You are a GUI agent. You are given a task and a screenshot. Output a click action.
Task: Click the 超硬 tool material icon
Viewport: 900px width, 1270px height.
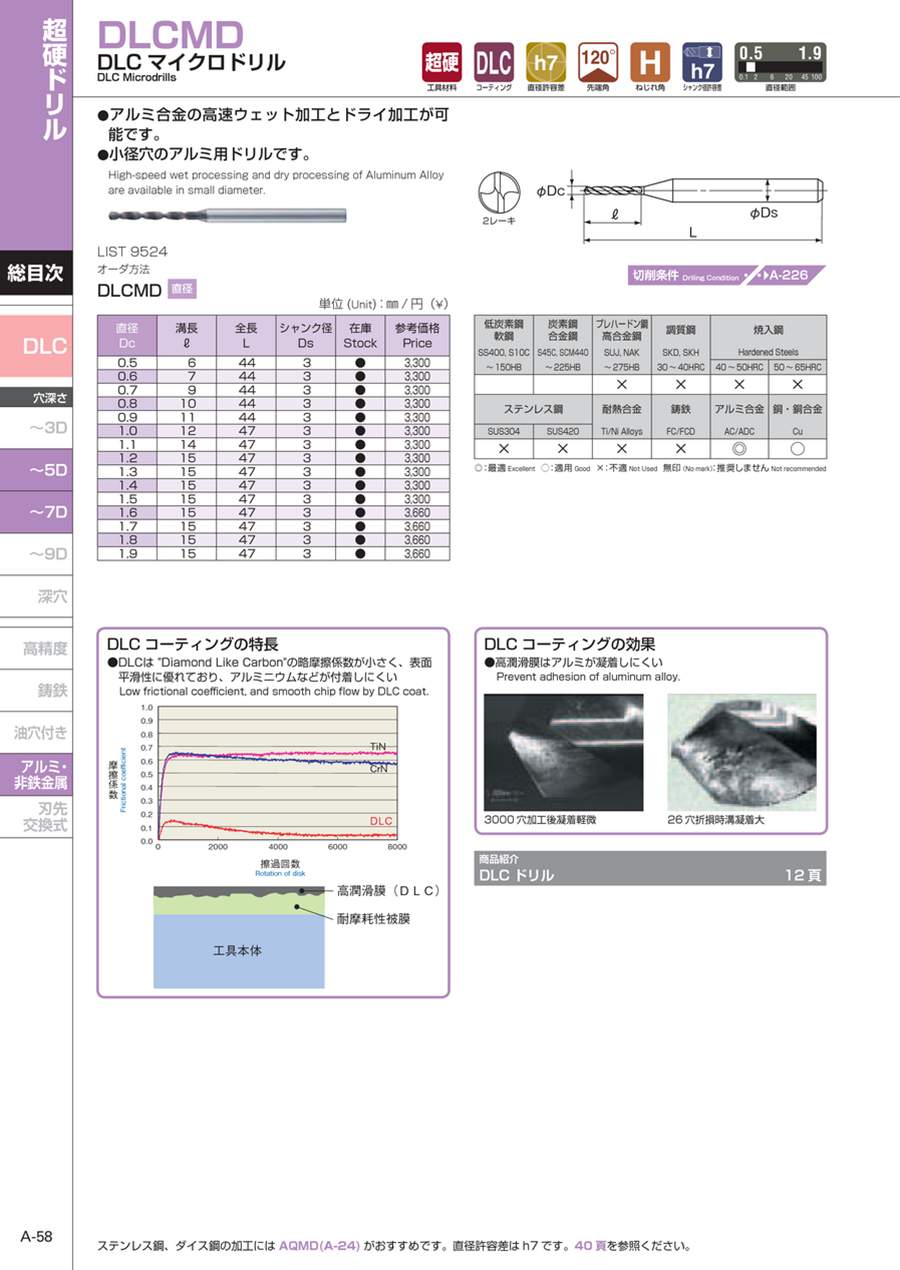point(442,62)
